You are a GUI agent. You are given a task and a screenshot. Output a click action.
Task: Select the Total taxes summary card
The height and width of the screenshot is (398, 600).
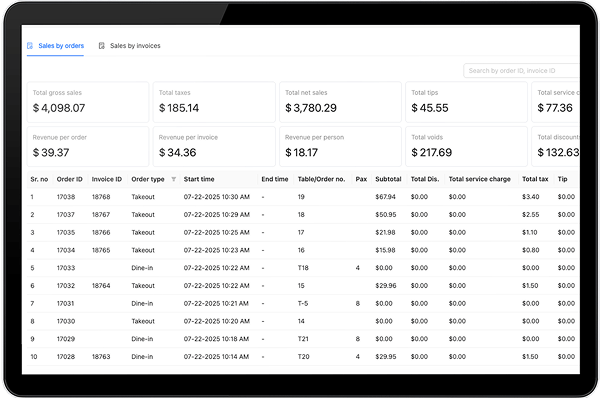pos(214,102)
